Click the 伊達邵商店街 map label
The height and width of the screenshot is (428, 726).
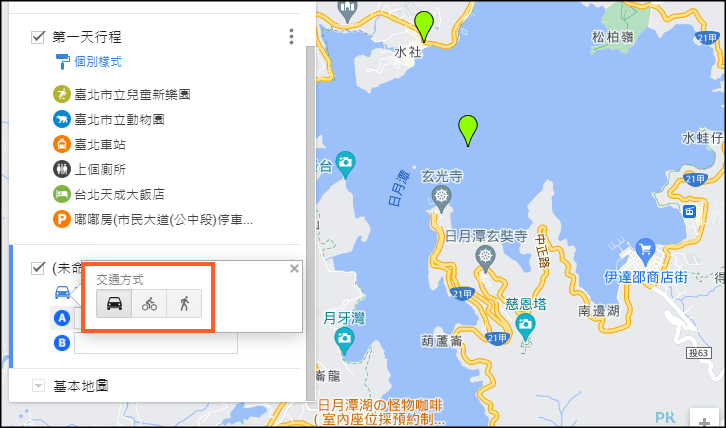(646, 277)
